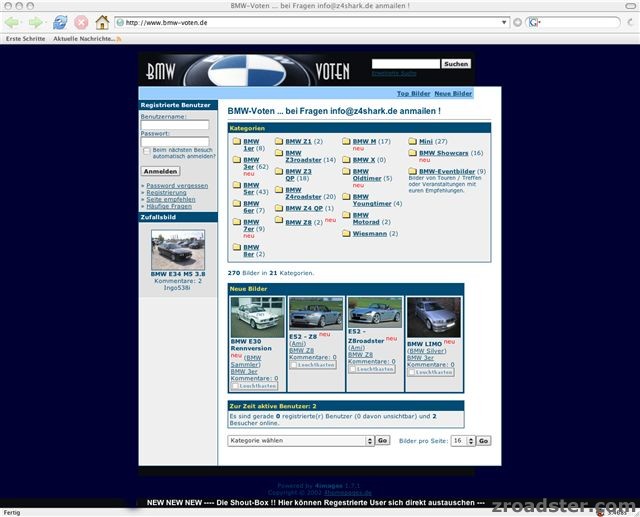The height and width of the screenshot is (517, 640).
Task: Focus the Benutzername input field
Action: [175, 125]
